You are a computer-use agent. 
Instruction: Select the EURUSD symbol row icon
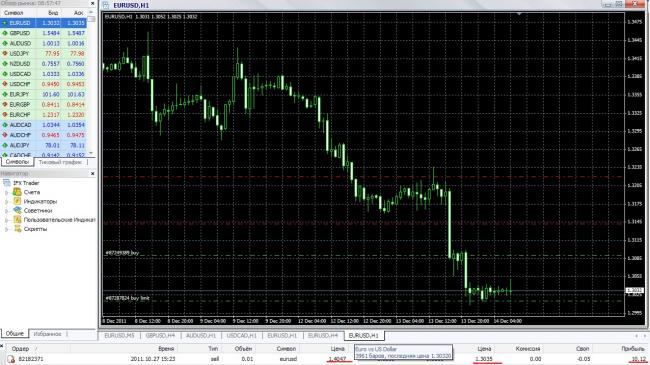[5, 23]
